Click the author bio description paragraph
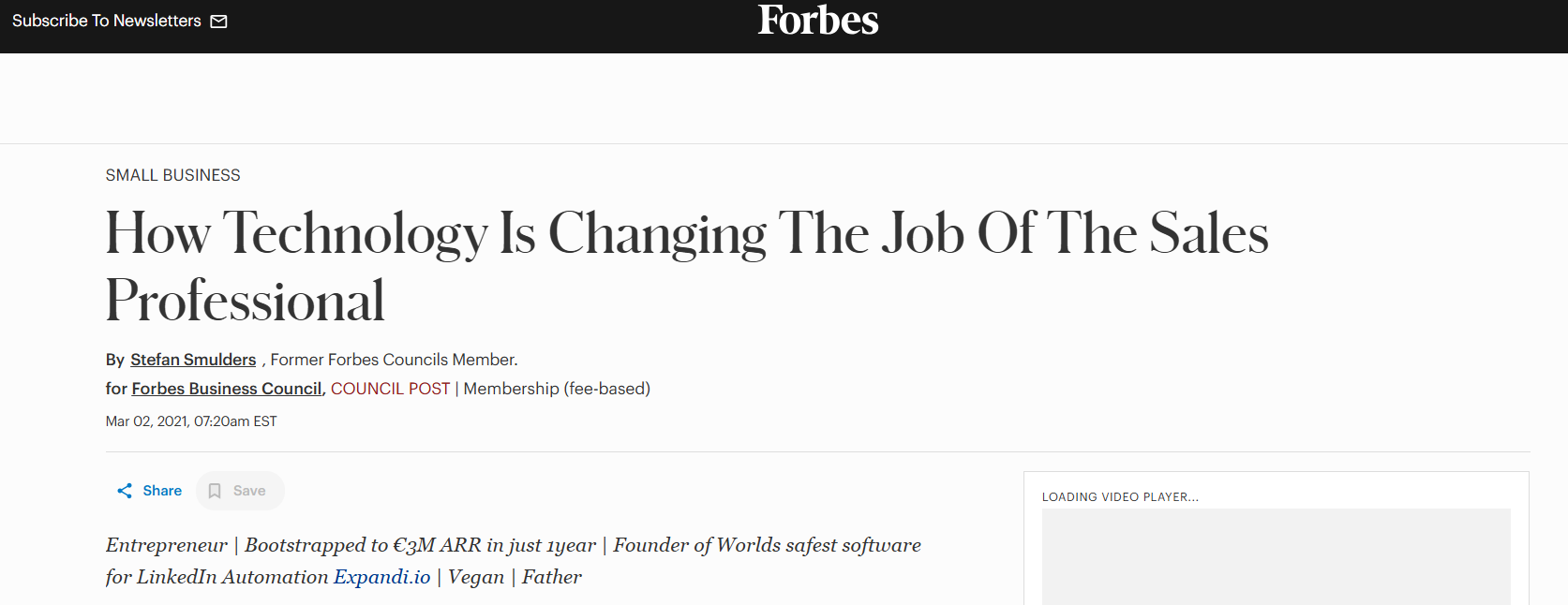1568x605 pixels. tap(514, 561)
